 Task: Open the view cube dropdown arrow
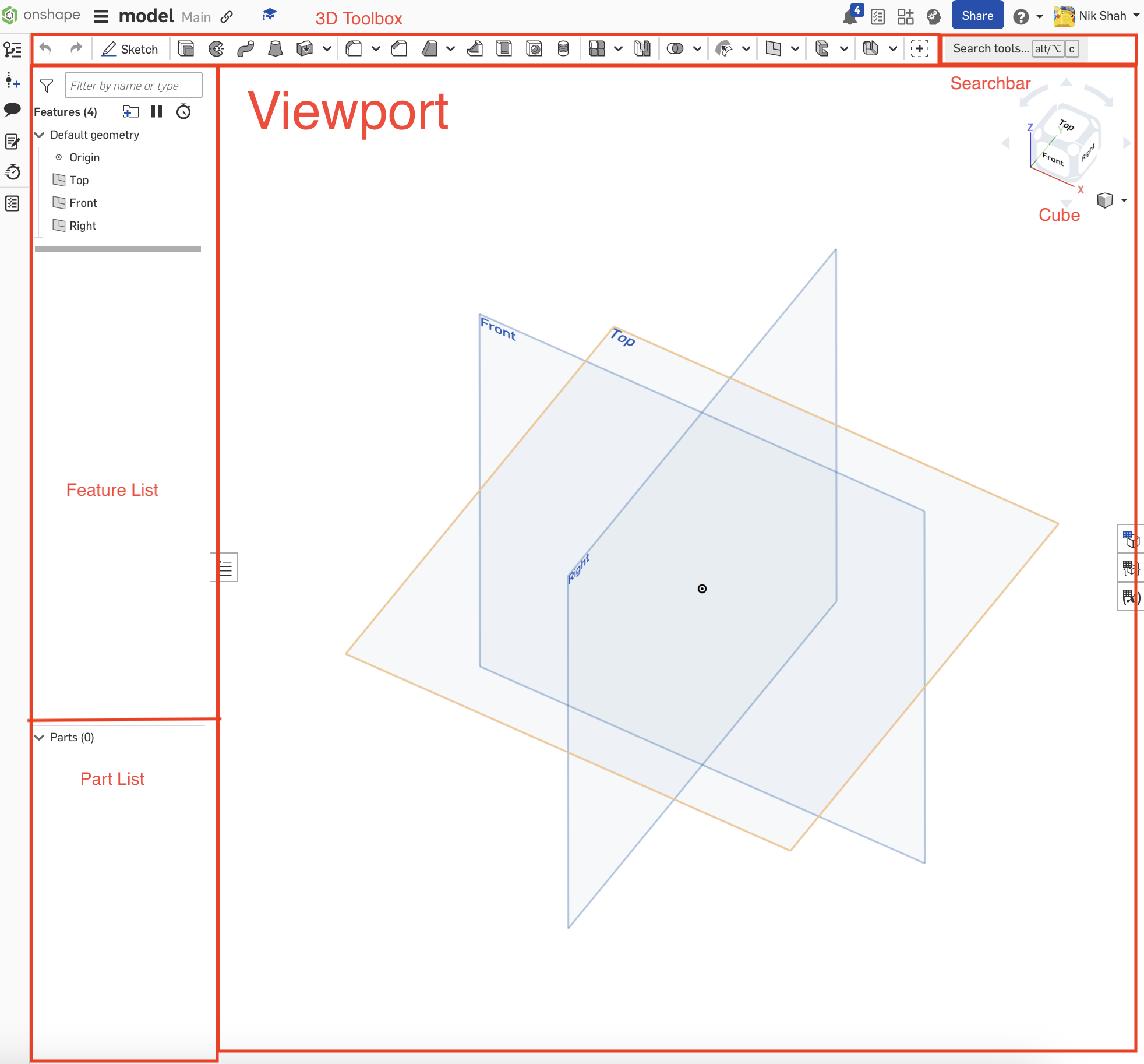click(x=1123, y=200)
